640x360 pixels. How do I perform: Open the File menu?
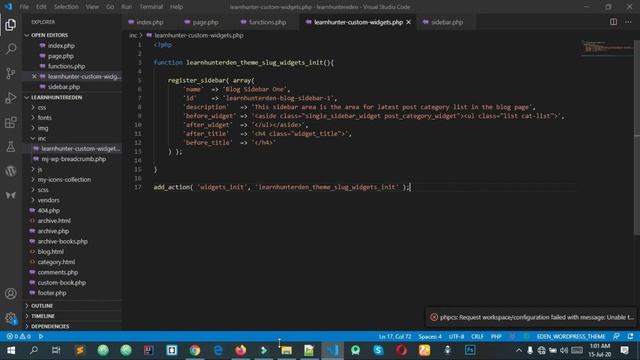[x=24, y=7]
